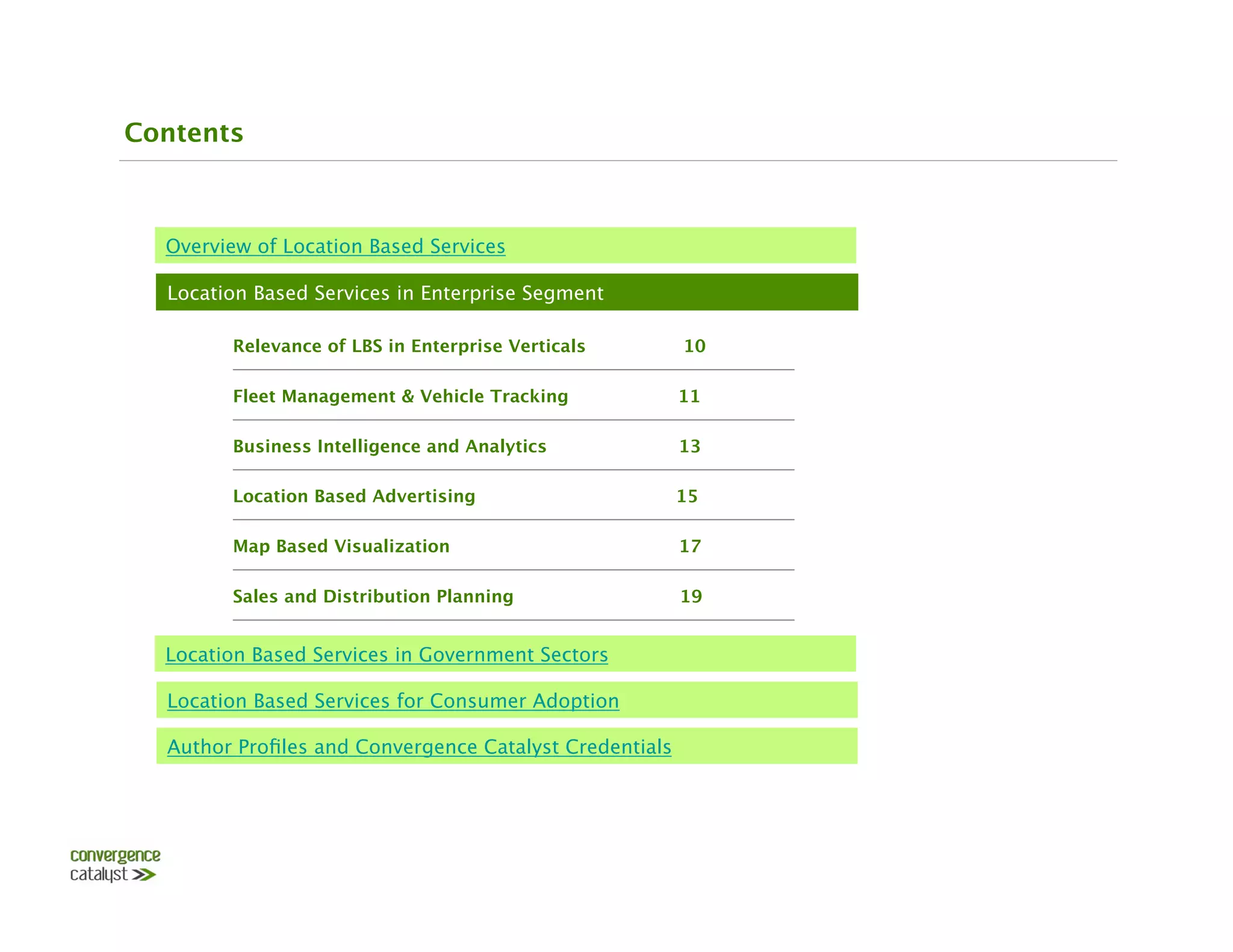This screenshot has width=1233, height=952.
Task: Click the double-arrow icon in the logo
Action: 144,875
